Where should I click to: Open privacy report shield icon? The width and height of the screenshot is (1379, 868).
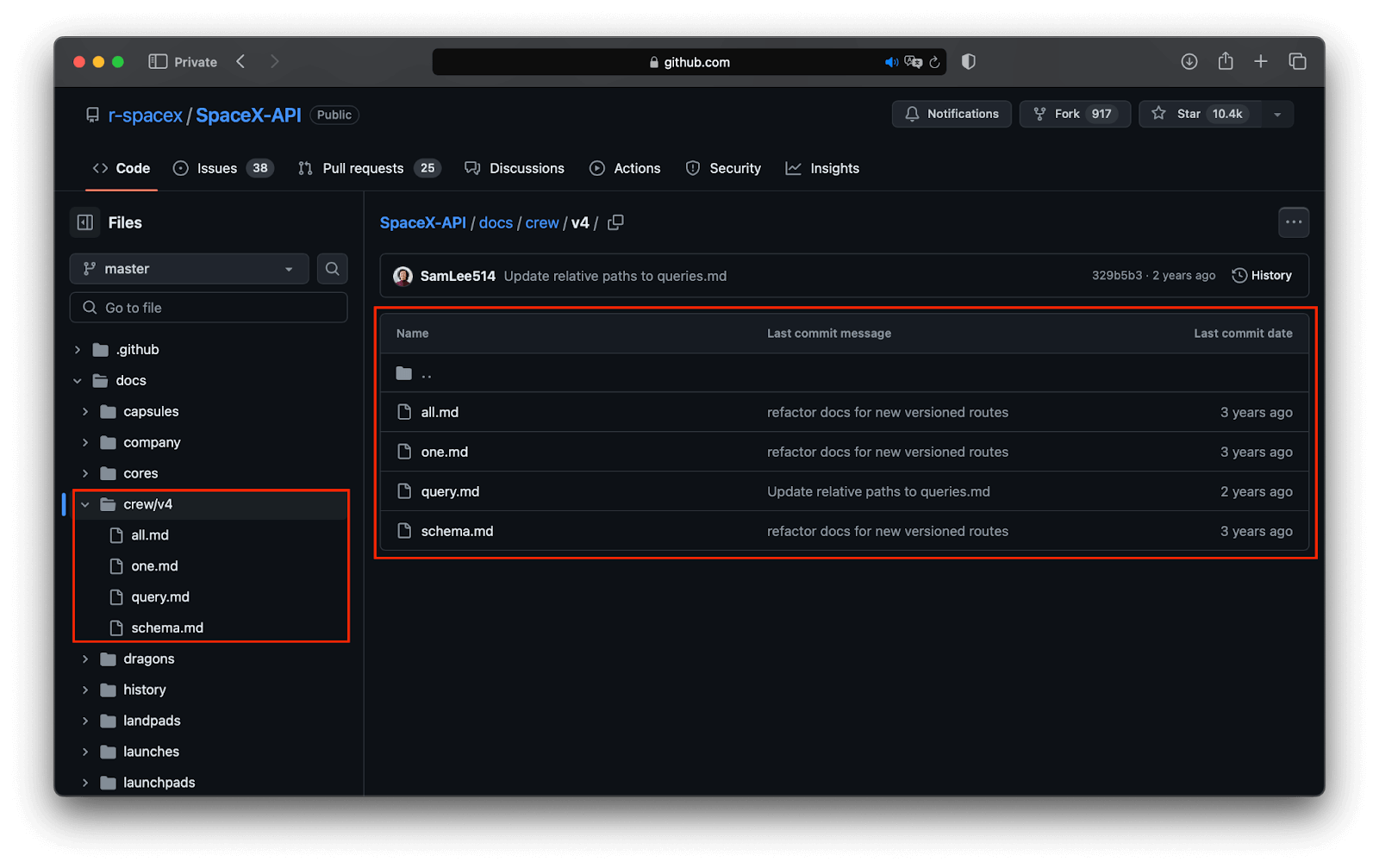(x=969, y=61)
